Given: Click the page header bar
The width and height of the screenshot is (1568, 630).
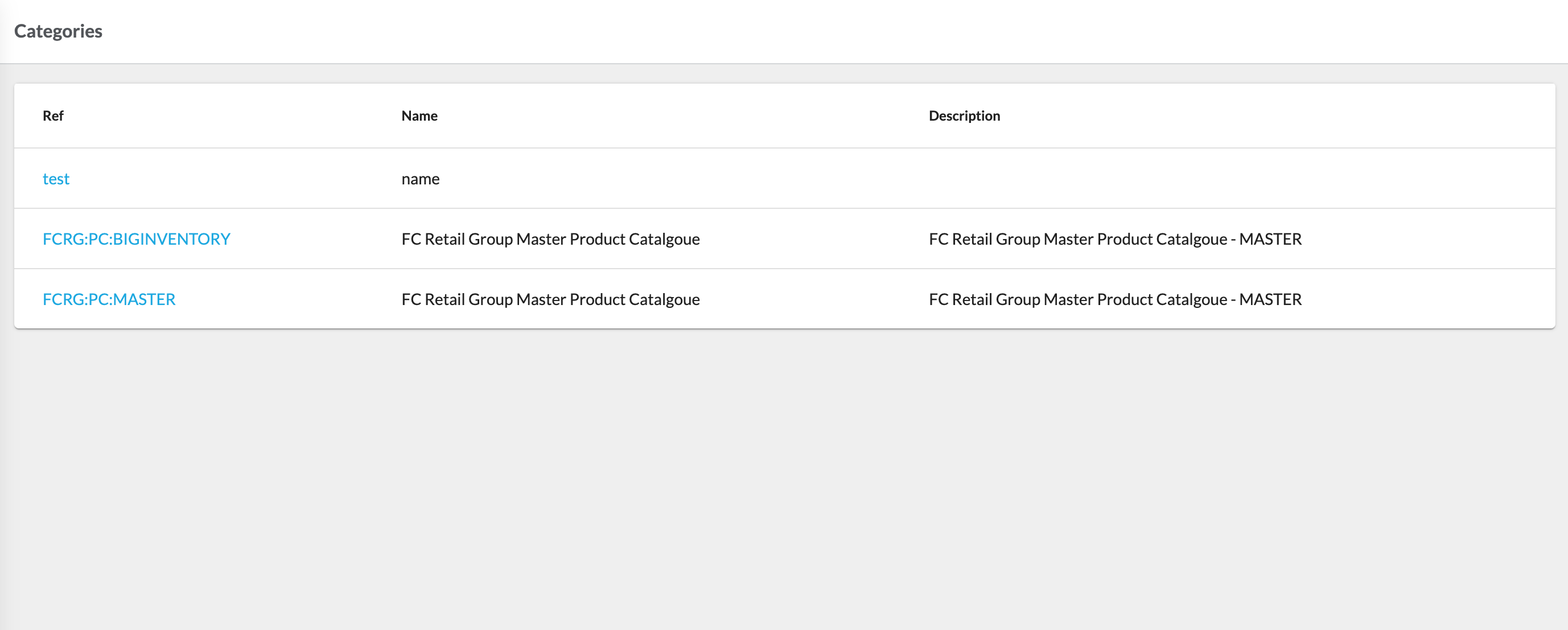Looking at the screenshot, I should click(784, 30).
